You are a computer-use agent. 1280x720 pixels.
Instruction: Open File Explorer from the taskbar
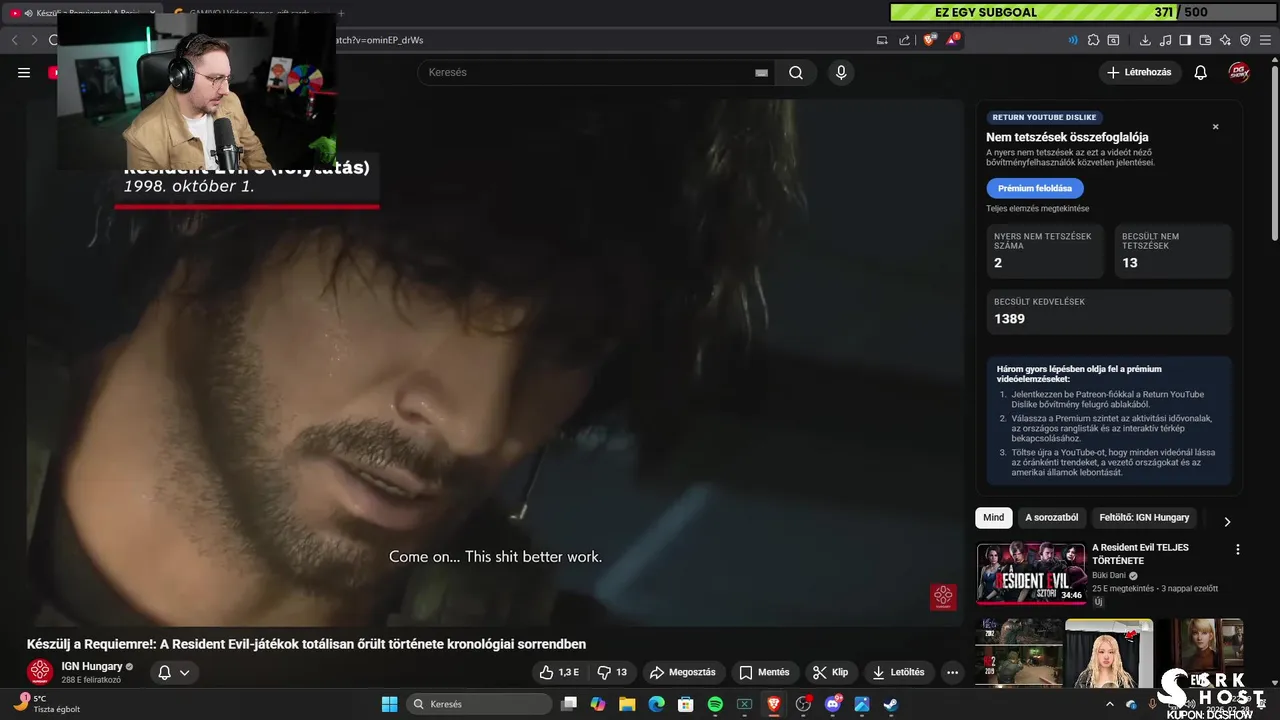pos(627,704)
